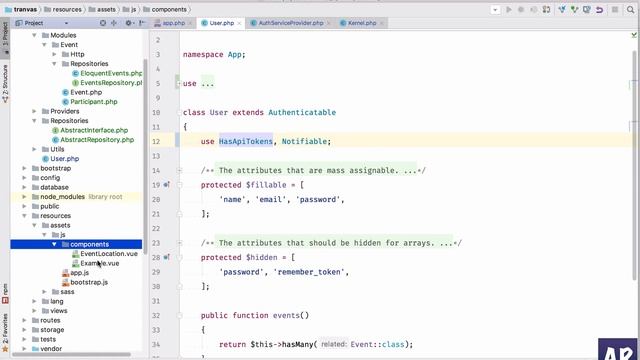This screenshot has width=640, height=360.
Task: Toggle the Favorites tool window side tab
Action: click(5, 333)
